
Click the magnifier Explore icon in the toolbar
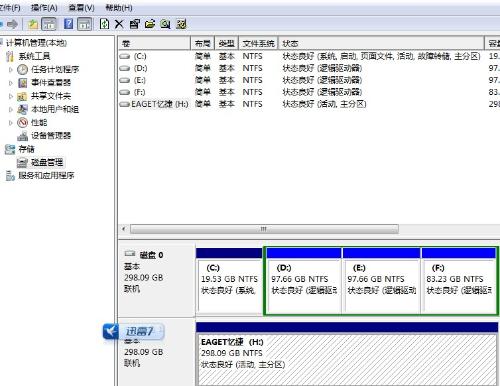(165, 24)
